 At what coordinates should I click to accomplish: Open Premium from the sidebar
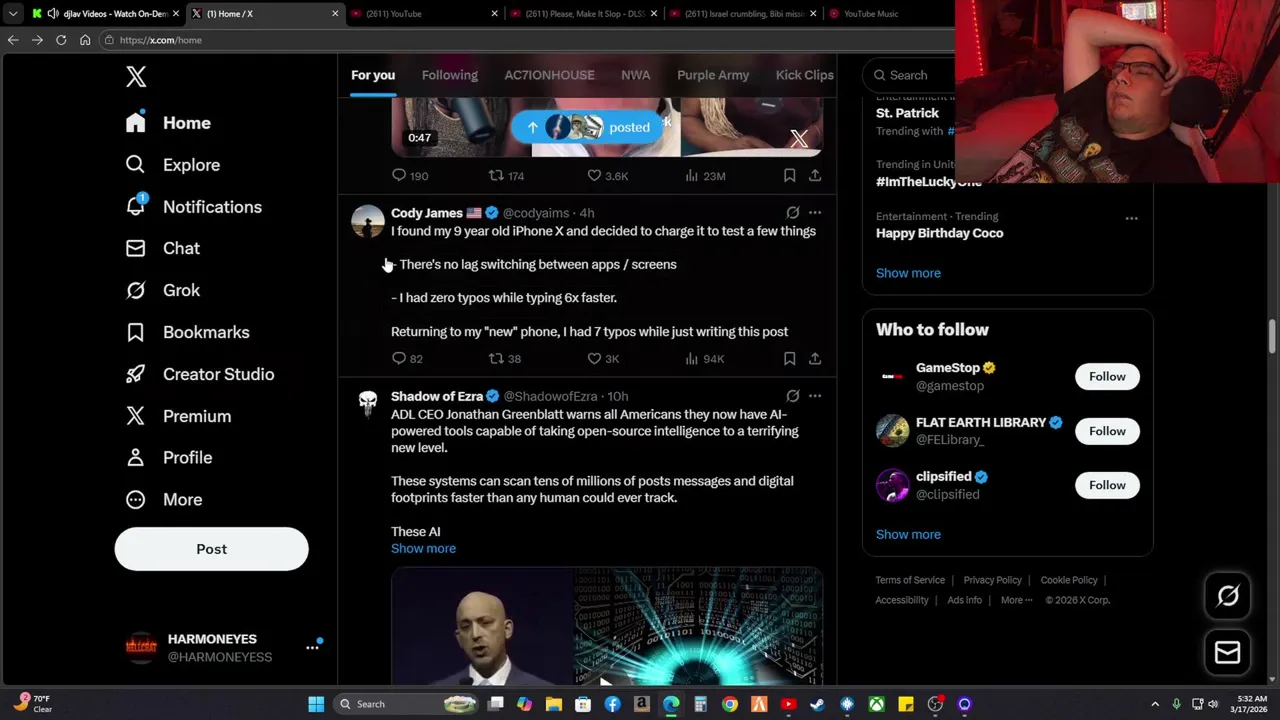pyautogui.click(x=178, y=416)
